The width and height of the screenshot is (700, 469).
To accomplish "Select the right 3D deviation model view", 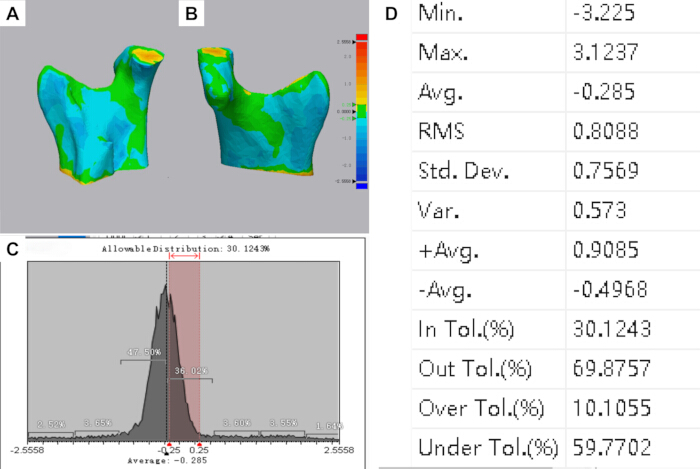I will coord(264,111).
